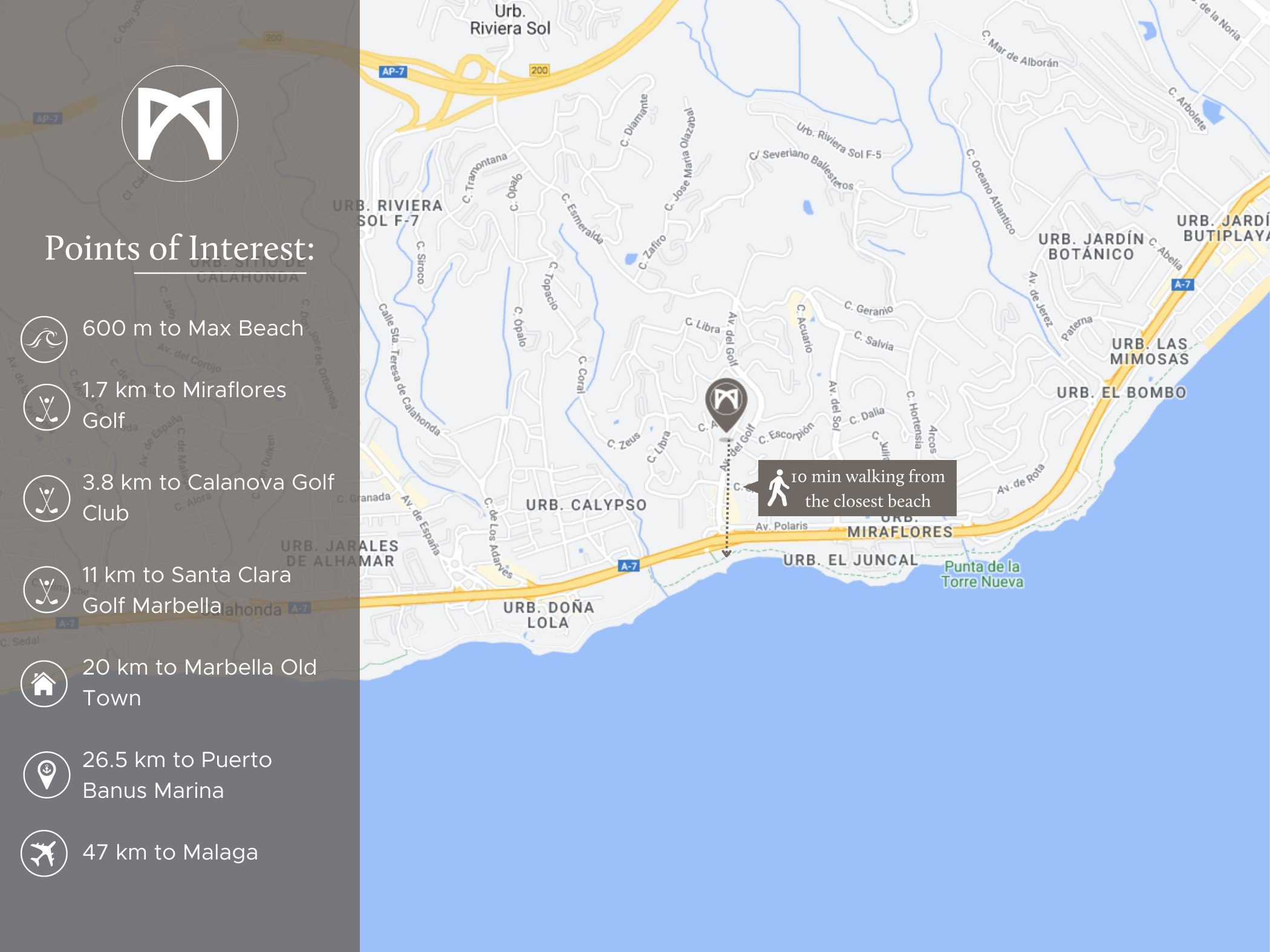Click the walking person icon
This screenshot has width=1270, height=952.
point(778,488)
